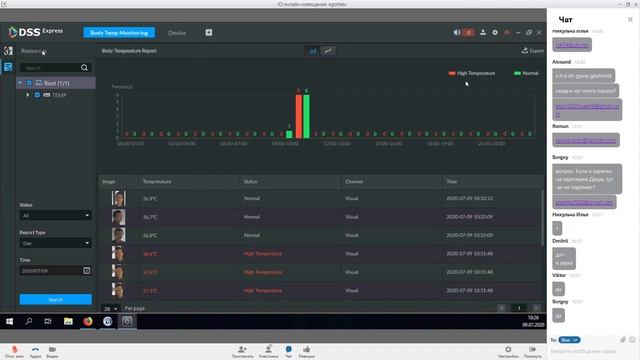Click the page number field showing 1
The image size is (640, 360).
pos(519,308)
